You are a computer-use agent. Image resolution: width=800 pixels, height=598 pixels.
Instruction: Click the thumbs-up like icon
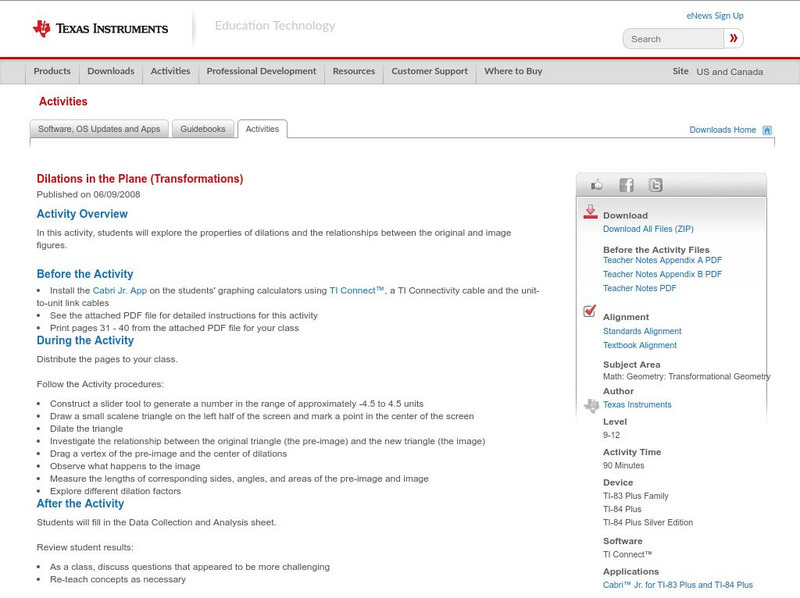pos(596,185)
